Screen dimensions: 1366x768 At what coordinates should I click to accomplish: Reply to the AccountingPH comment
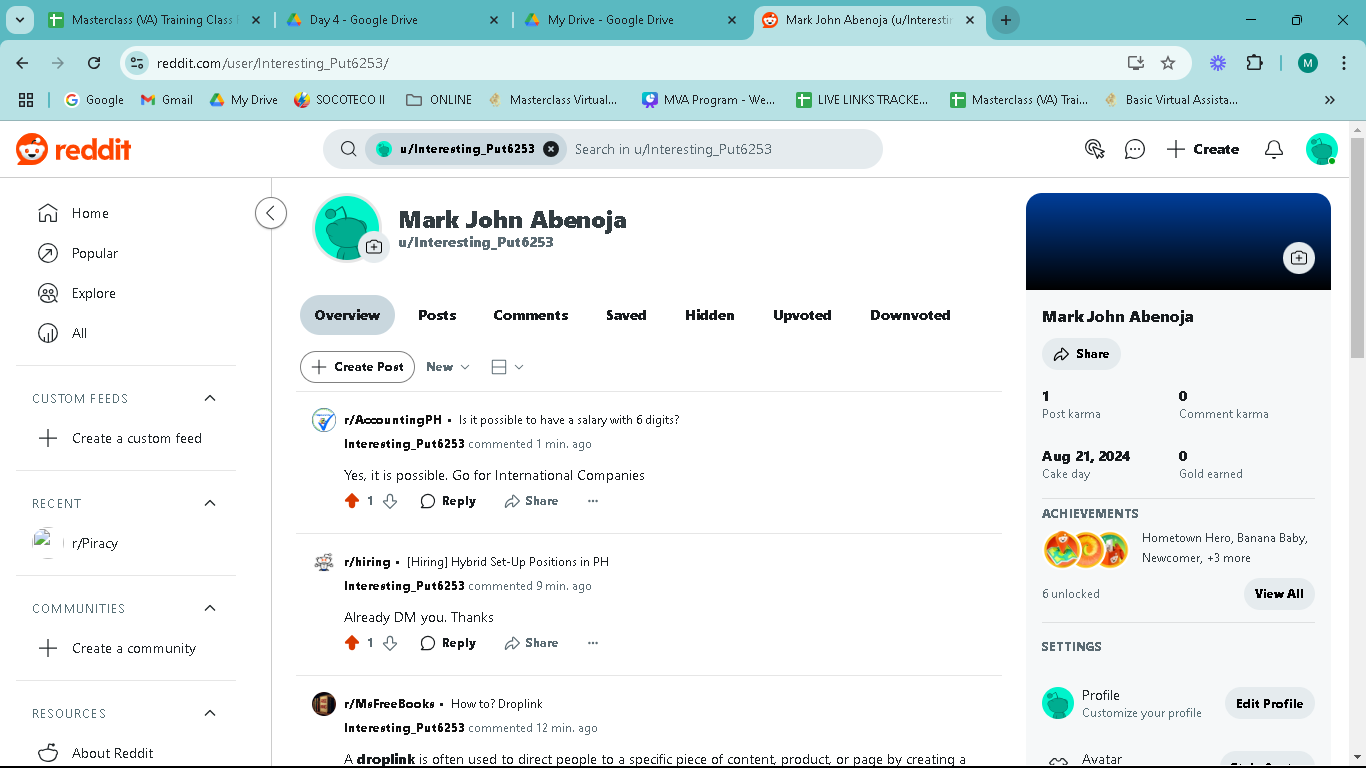point(448,501)
